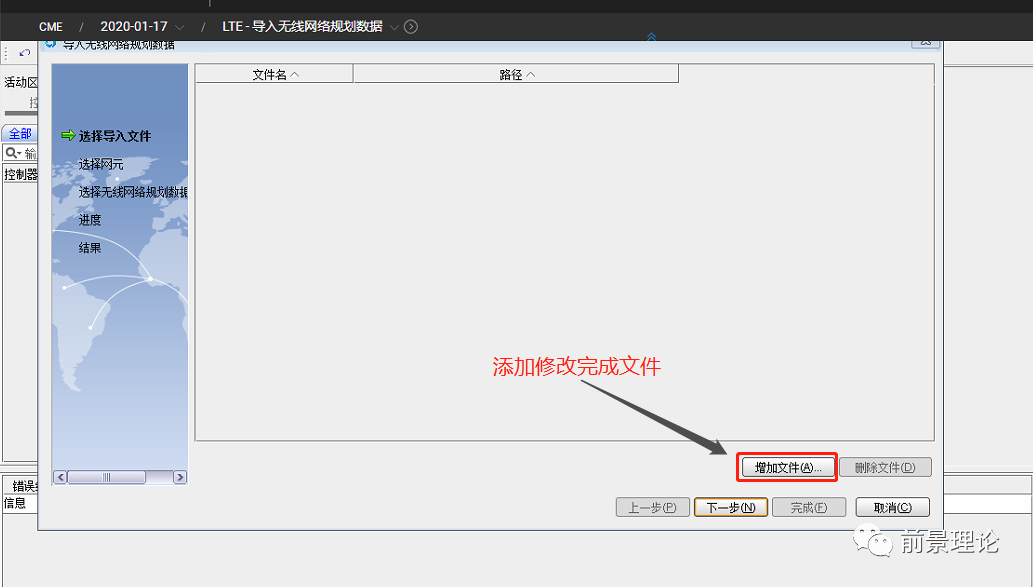1033x587 pixels.
Task: Select the 选择网元 wizard step
Action: point(101,164)
